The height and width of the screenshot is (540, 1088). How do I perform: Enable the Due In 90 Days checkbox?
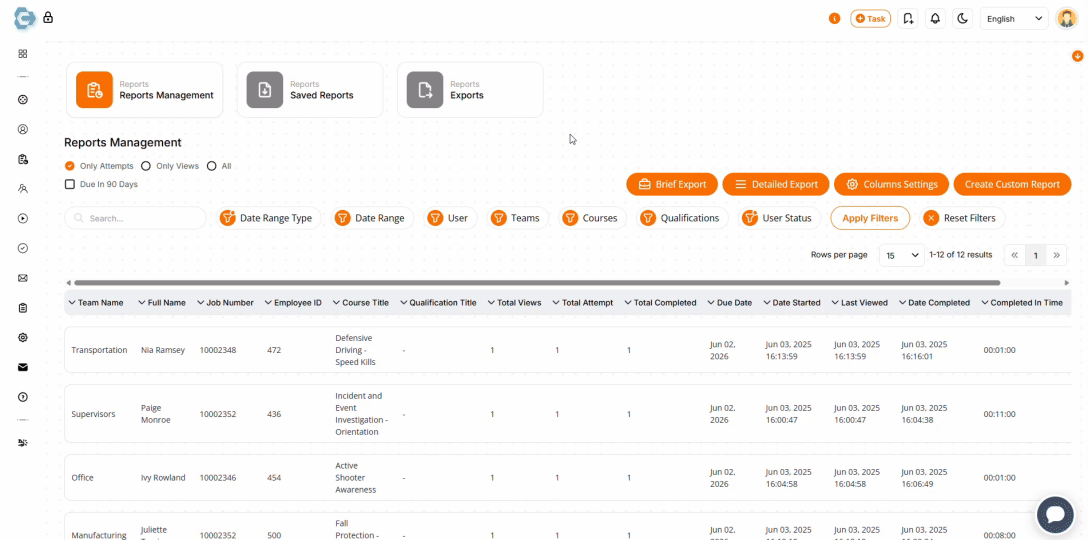coord(70,184)
